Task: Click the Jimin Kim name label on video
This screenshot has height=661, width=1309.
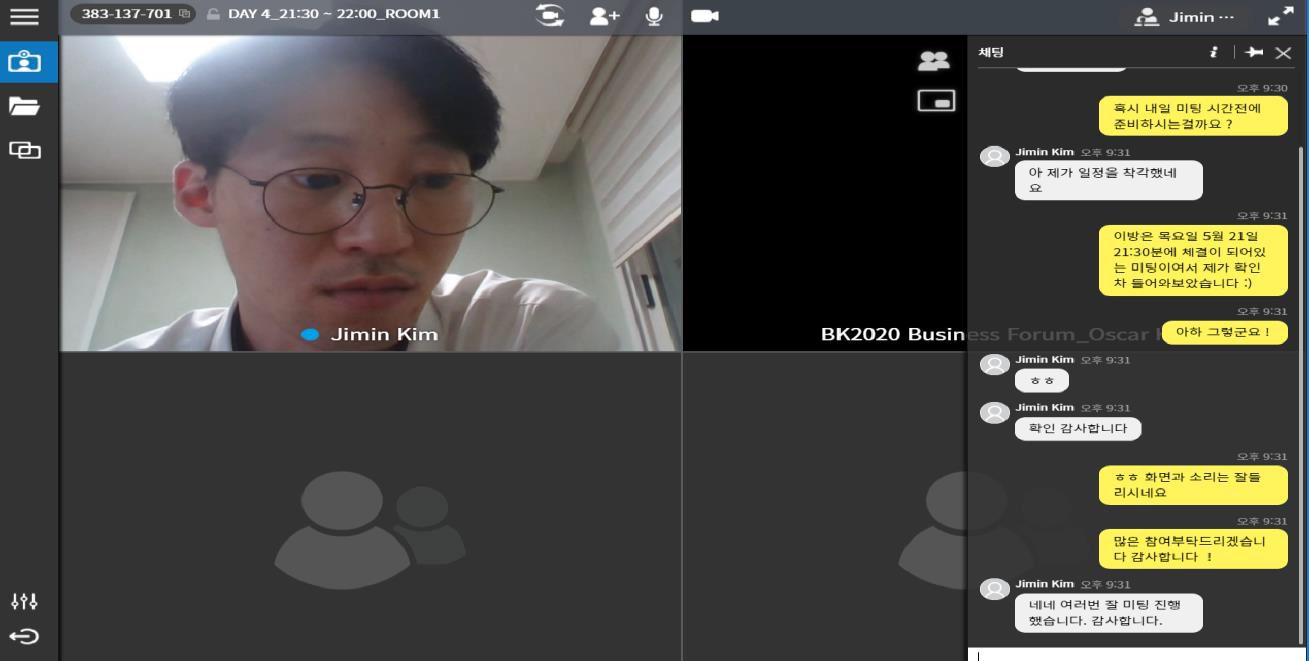Action: [384, 334]
